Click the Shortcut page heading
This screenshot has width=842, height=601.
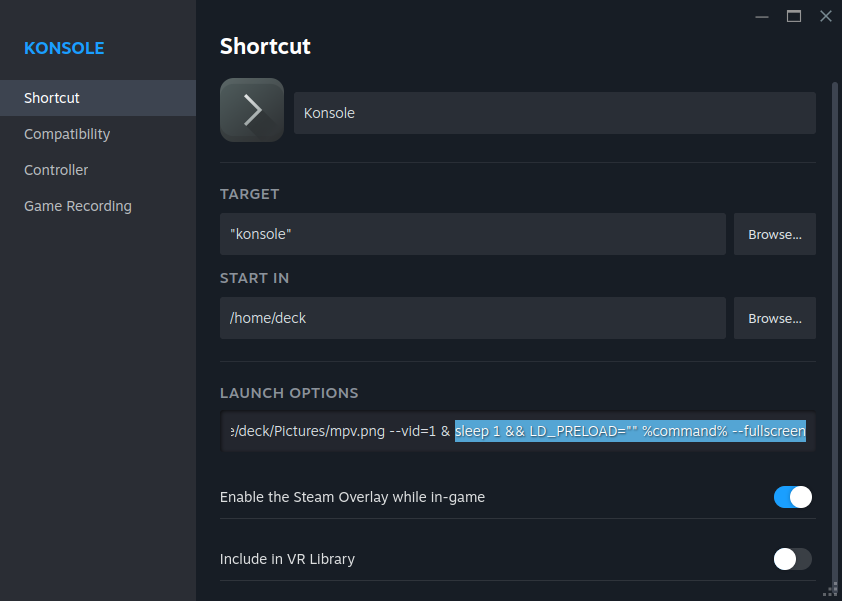265,46
